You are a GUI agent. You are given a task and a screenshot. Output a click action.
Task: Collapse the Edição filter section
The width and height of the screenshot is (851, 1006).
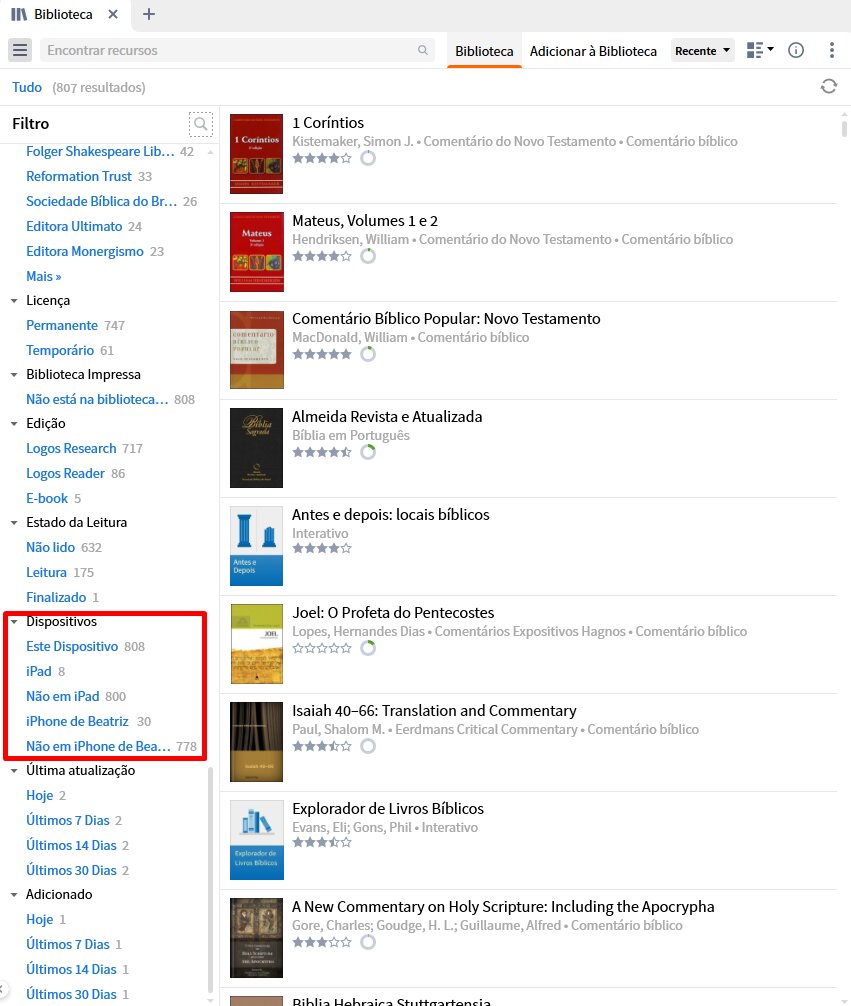(x=14, y=424)
